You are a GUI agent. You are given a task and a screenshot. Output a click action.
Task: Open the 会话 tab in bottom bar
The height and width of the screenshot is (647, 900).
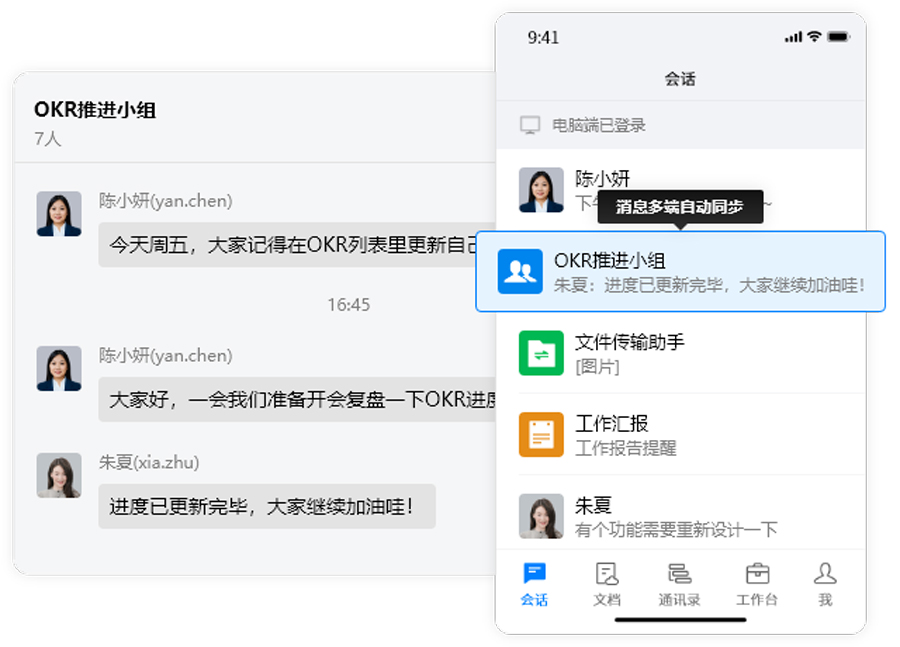click(534, 584)
